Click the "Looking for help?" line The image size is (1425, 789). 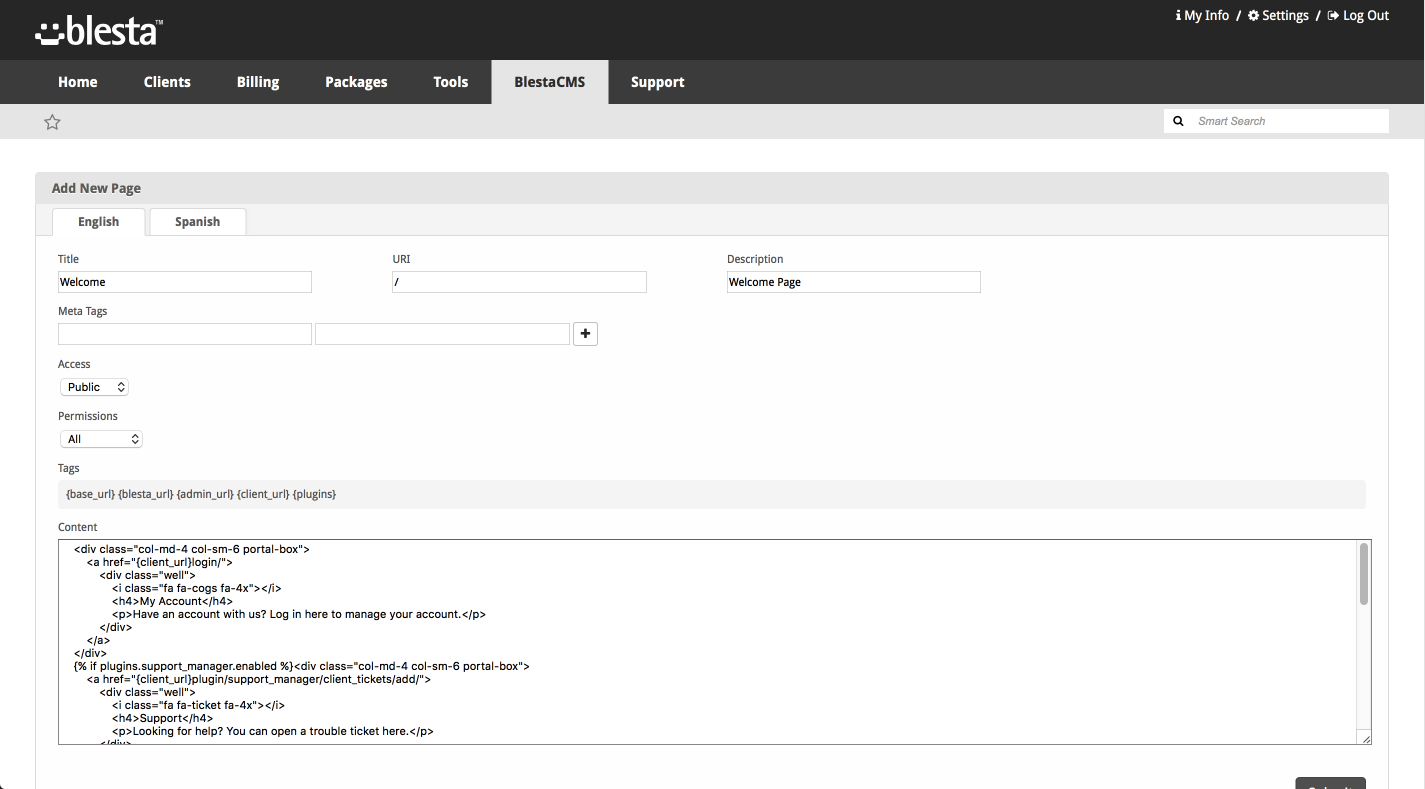[273, 731]
